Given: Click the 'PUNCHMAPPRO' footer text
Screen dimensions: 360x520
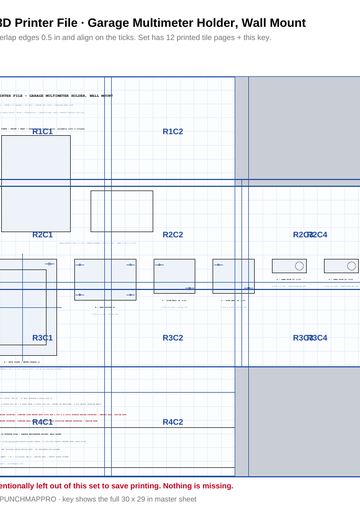Looking at the screenshot, I should (28, 499).
